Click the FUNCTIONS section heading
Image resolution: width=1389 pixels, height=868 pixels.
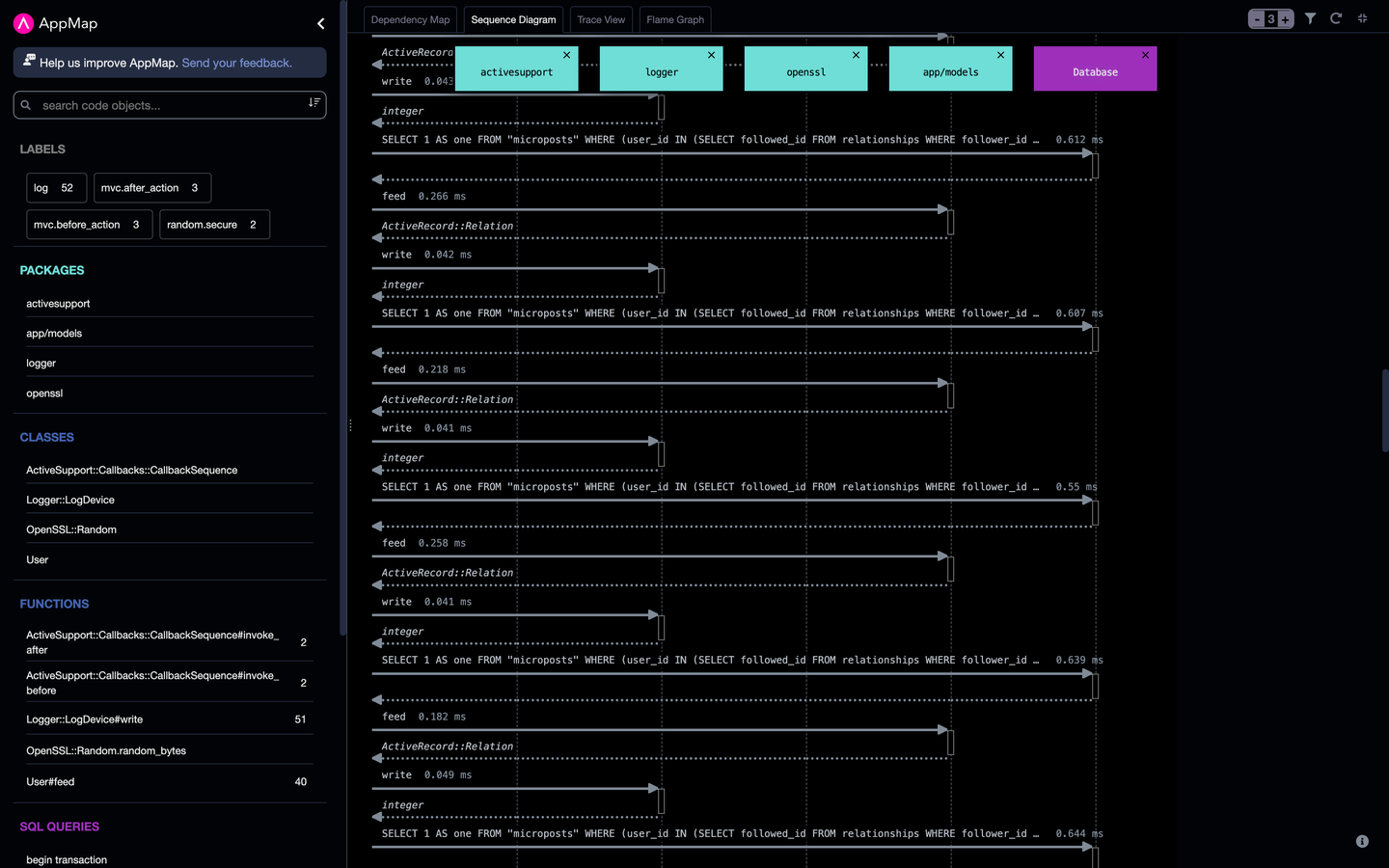54,604
